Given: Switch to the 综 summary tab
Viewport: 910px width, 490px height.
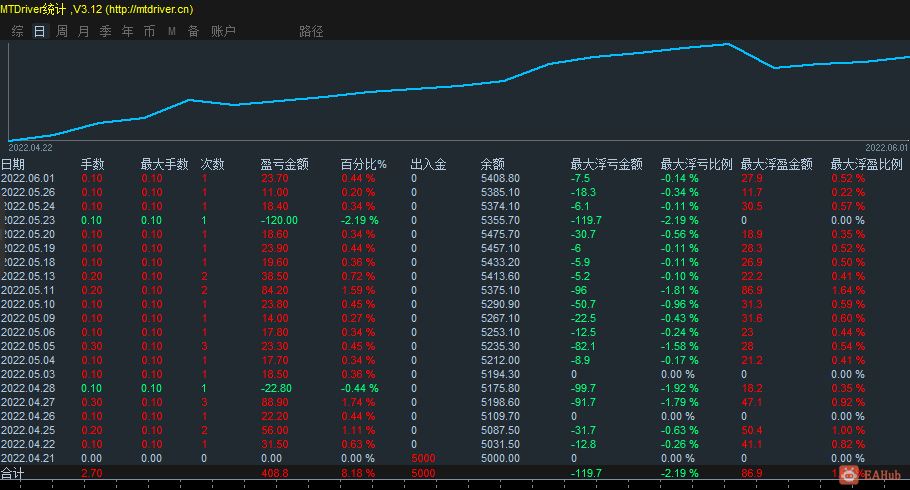Looking at the screenshot, I should click(17, 31).
